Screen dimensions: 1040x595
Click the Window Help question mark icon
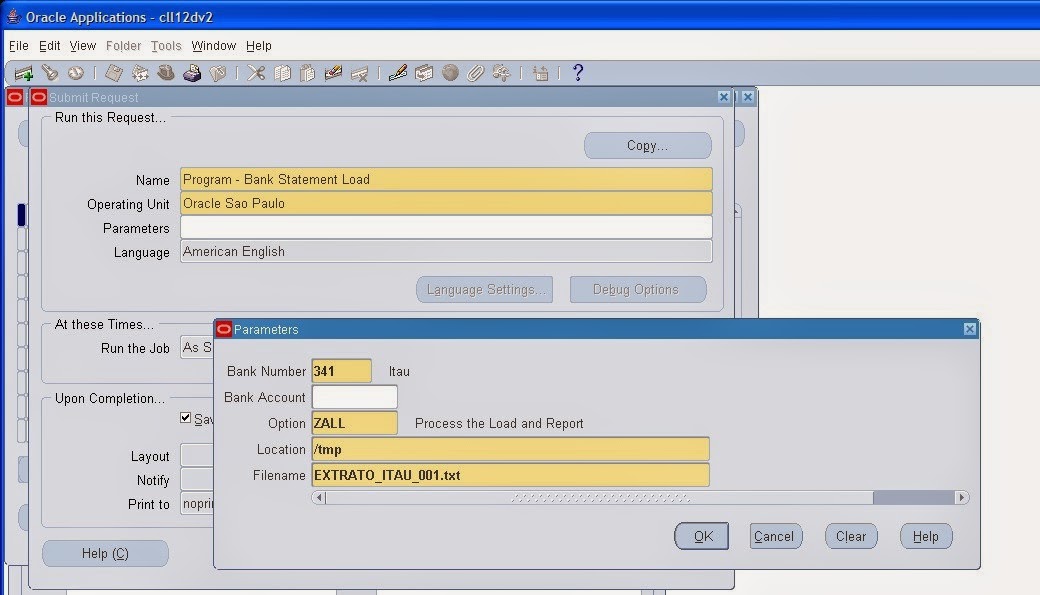577,72
